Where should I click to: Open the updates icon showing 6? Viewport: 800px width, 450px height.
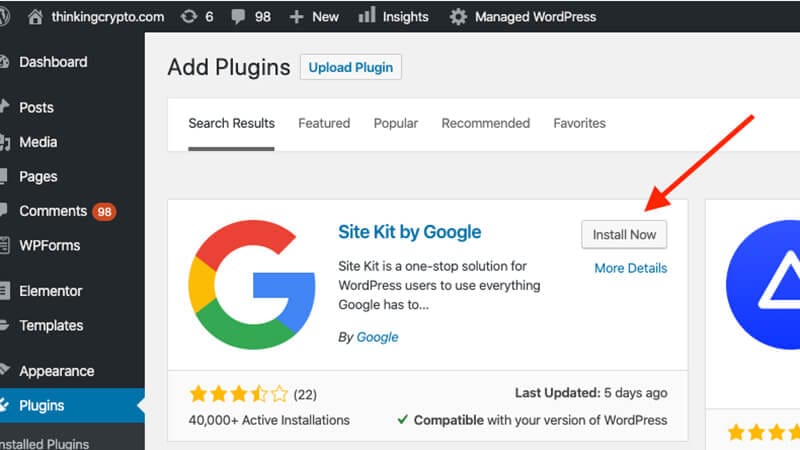190,17
